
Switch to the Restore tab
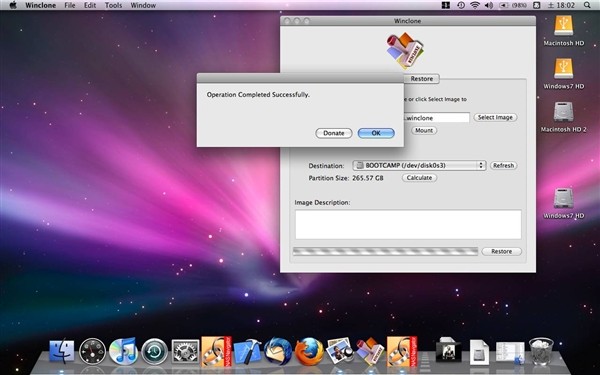[x=422, y=79]
